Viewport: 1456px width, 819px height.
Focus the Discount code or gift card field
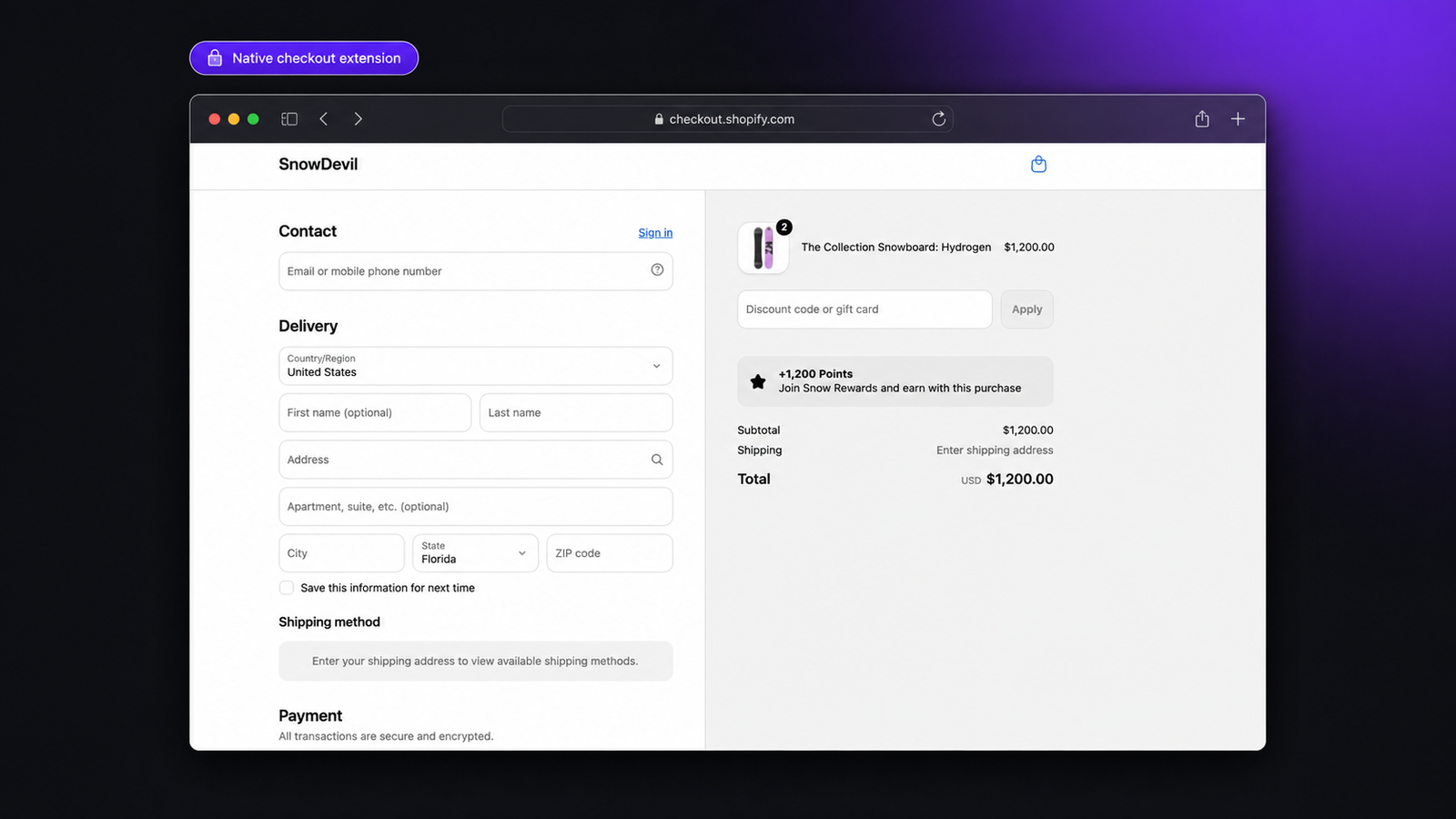(864, 309)
